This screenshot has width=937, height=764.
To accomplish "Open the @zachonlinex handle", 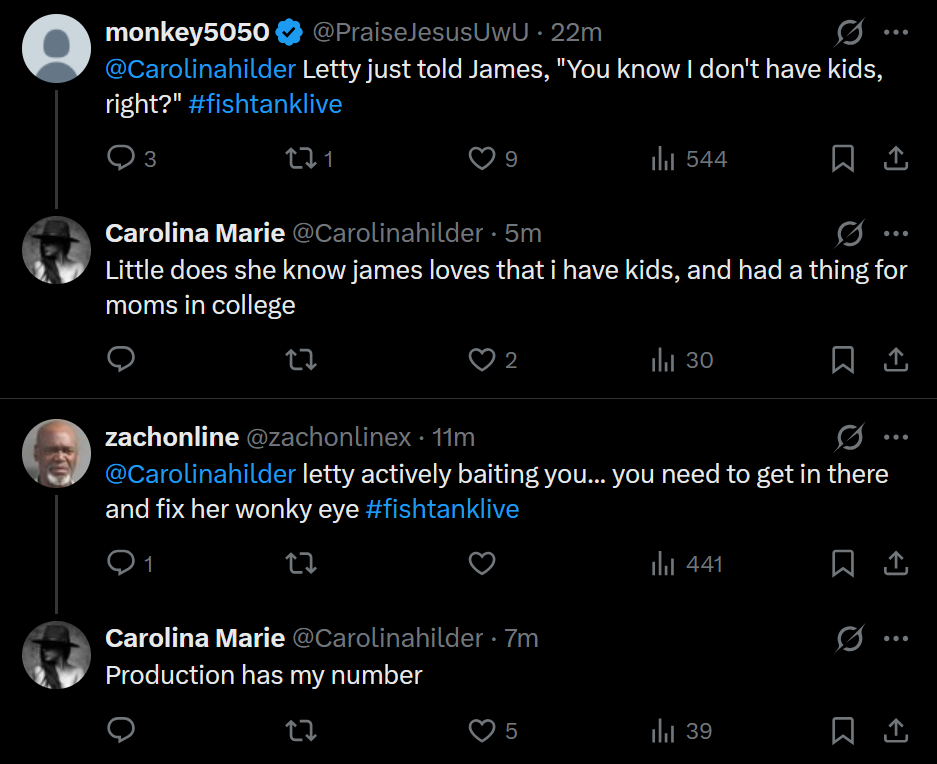I will point(329,437).
